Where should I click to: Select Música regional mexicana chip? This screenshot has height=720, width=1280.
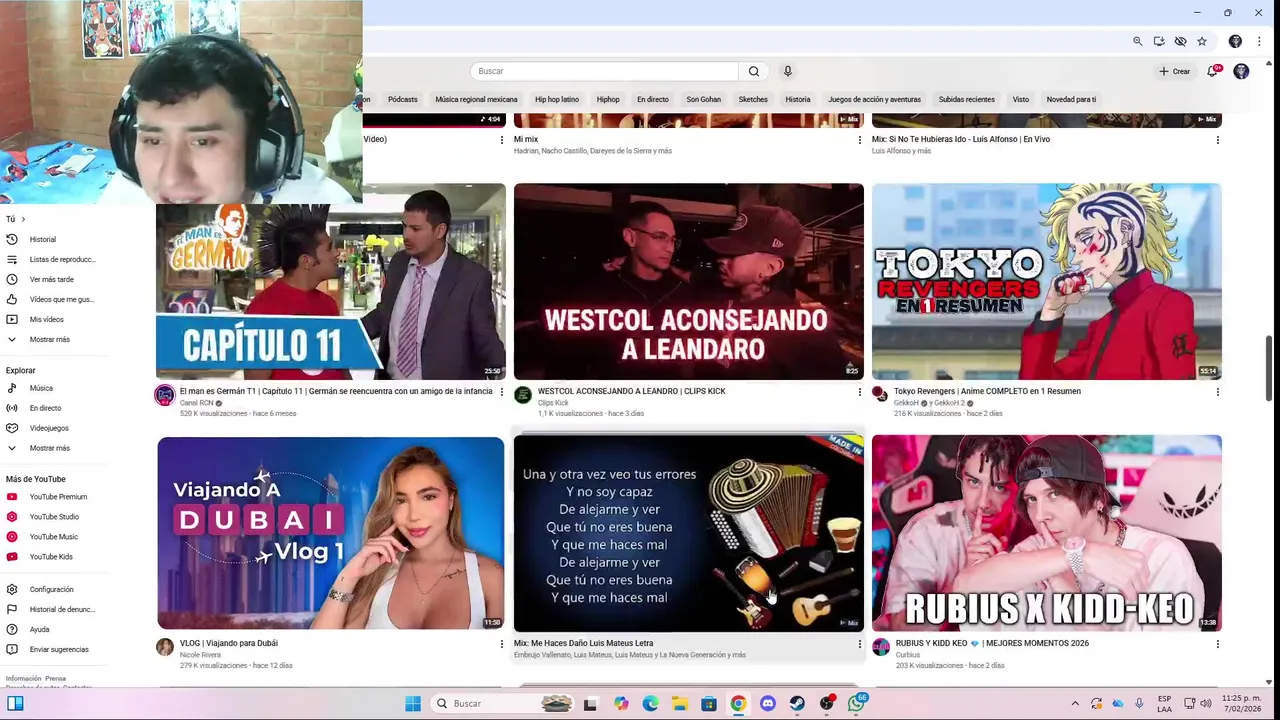[476, 99]
